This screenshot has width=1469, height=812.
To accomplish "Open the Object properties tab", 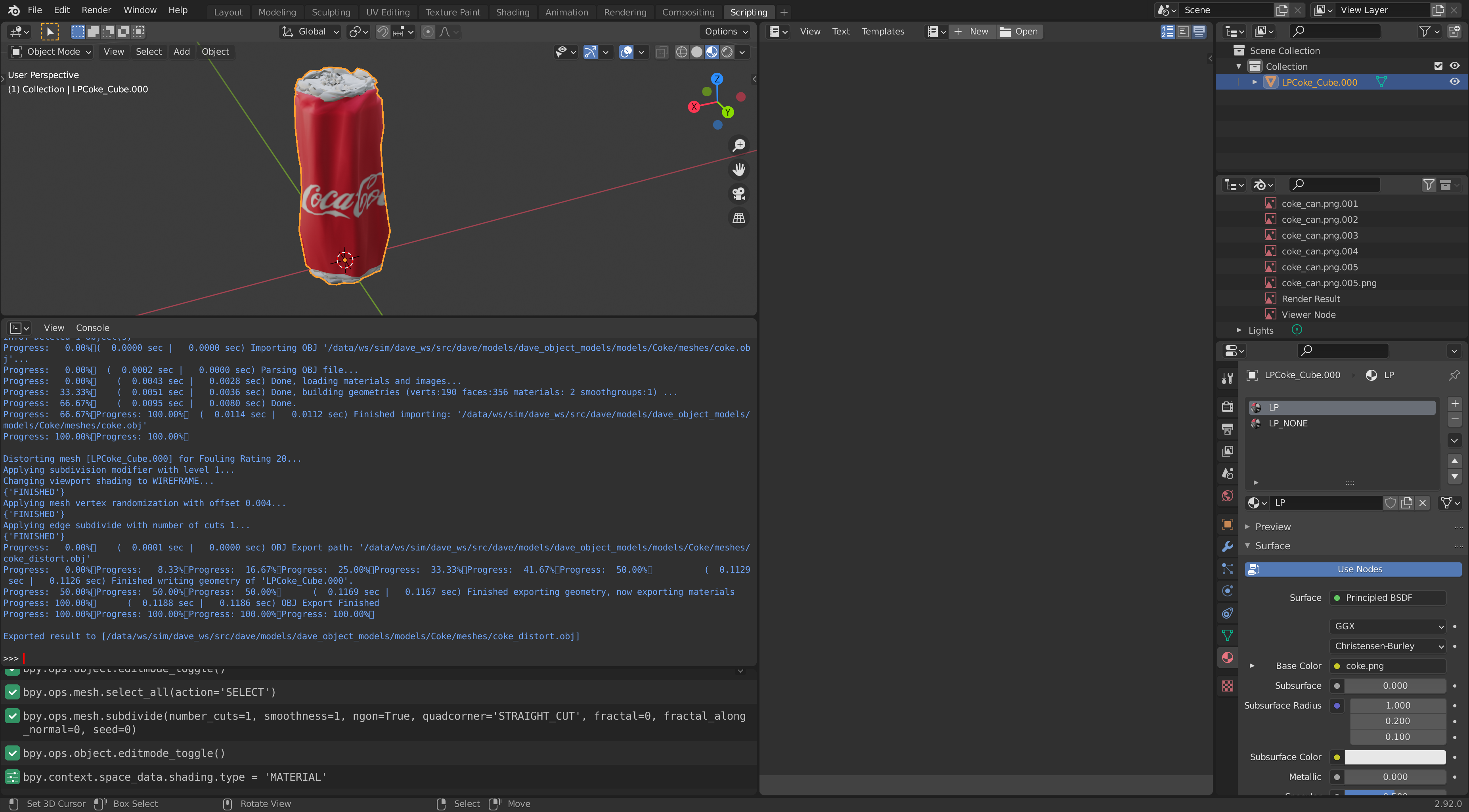I will point(1228,524).
